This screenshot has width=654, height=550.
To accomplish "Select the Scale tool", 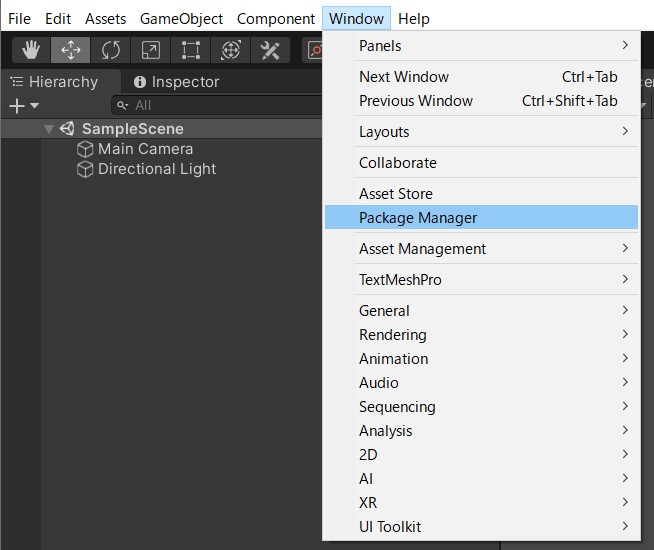I will click(x=150, y=50).
